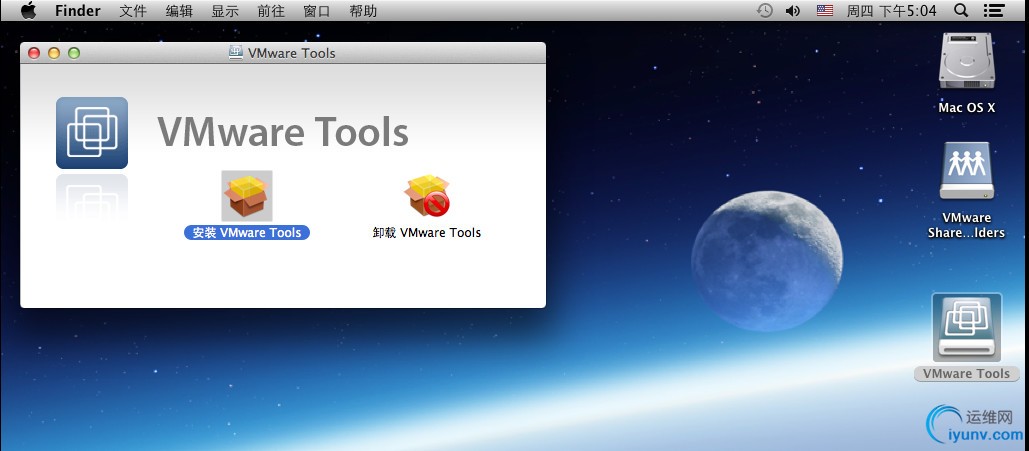
Task: Close the VMware Tools window
Action: [34, 53]
